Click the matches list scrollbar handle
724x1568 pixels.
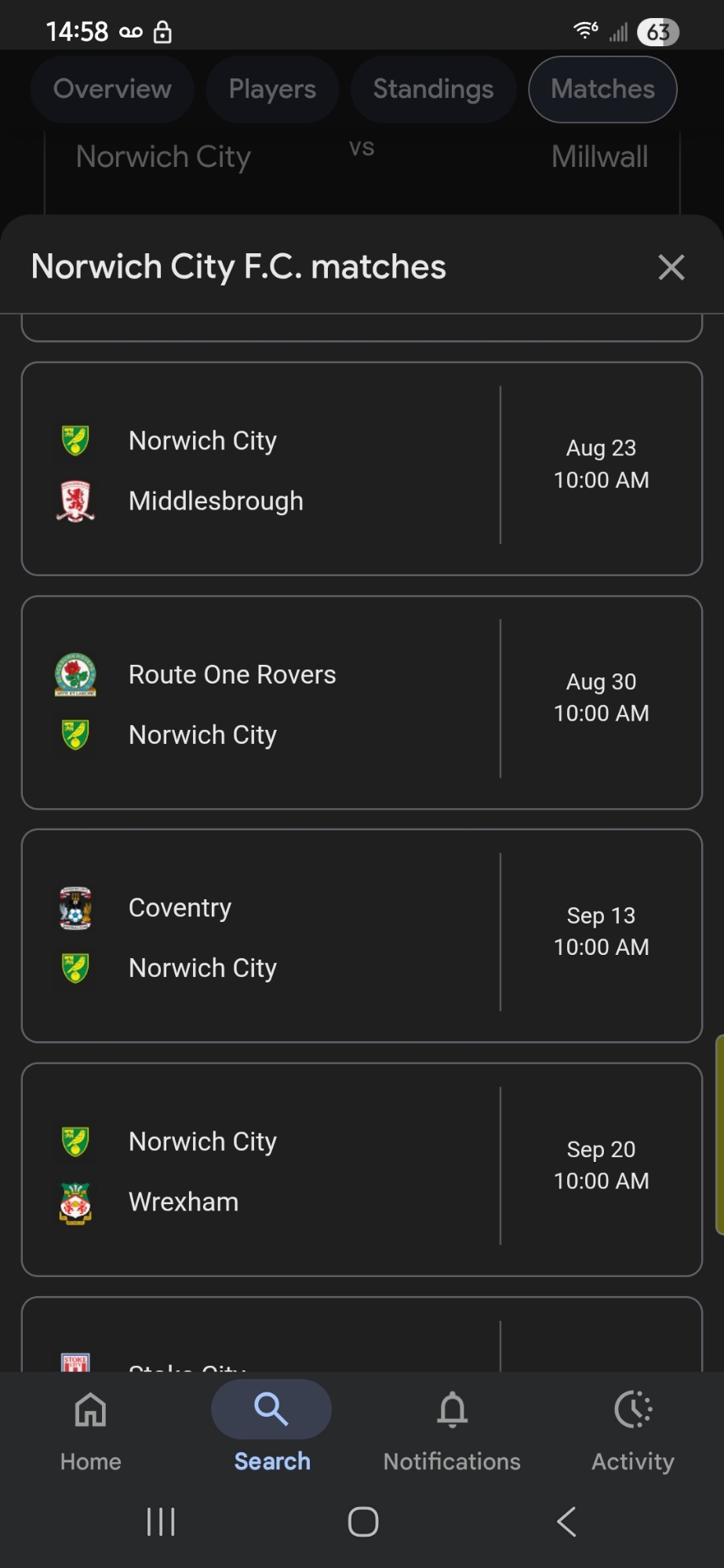(x=719, y=1134)
